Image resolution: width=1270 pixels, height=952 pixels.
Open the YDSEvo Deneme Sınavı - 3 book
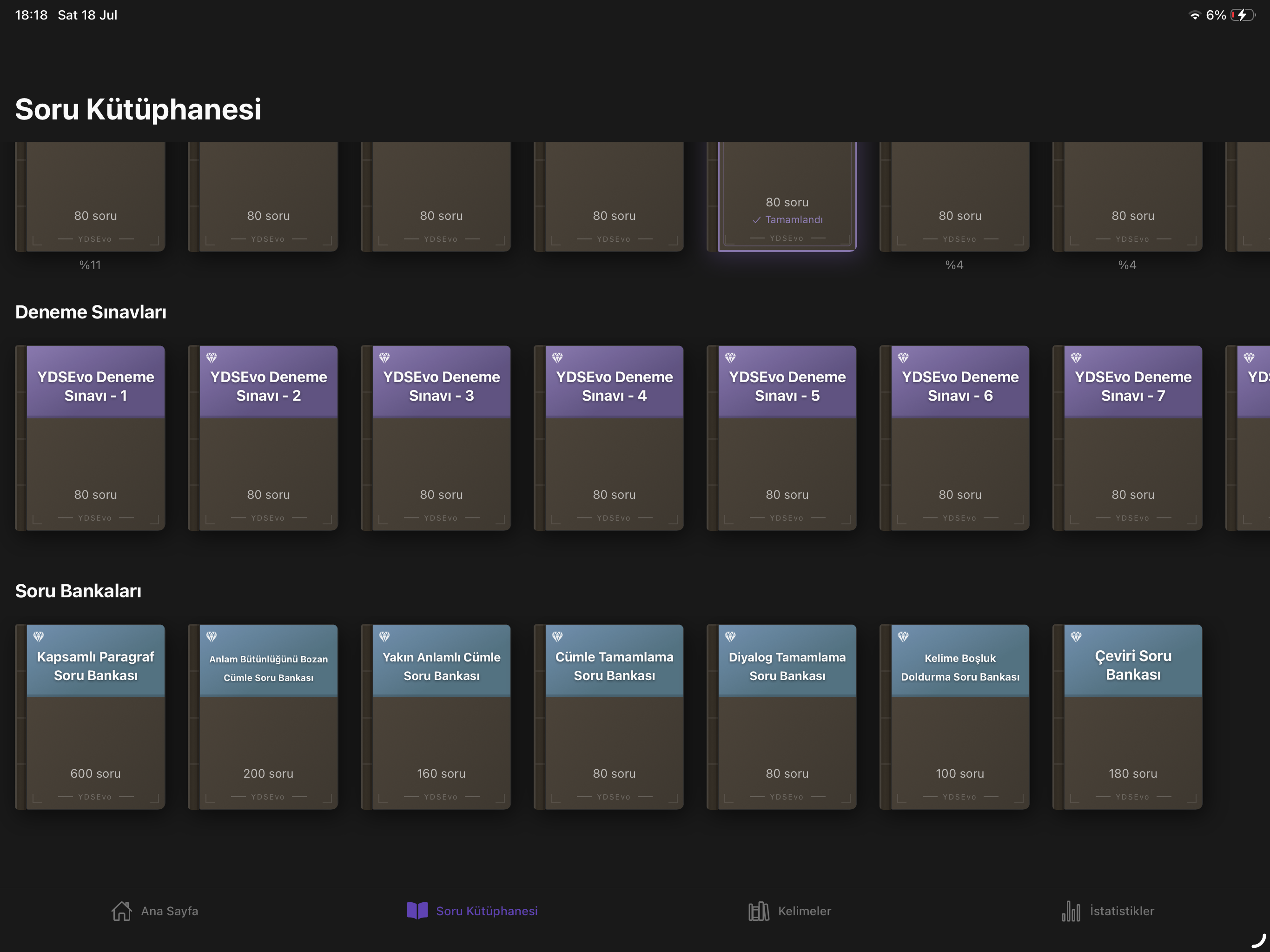436,437
